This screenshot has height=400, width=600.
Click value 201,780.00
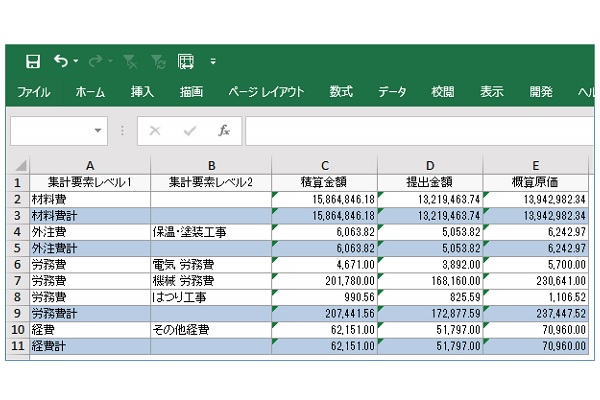(x=324, y=281)
